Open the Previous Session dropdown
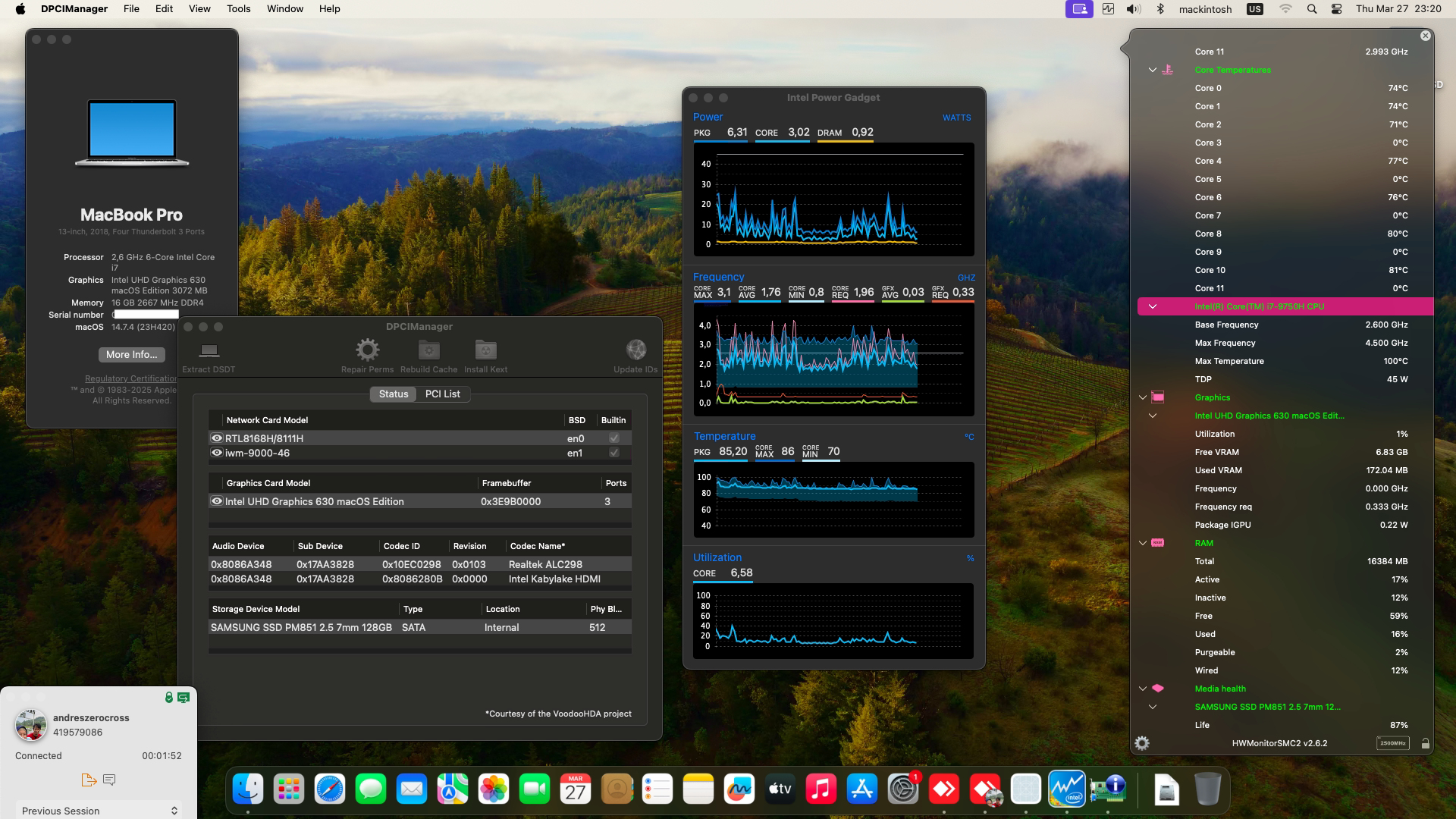Viewport: 1456px width, 819px height. 98,810
